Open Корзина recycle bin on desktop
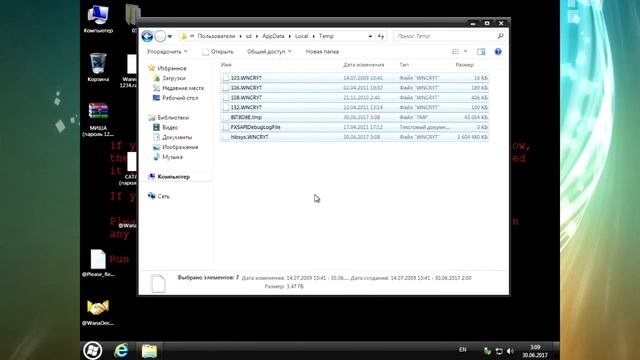Viewport: 640px width, 360px height. pos(98,67)
